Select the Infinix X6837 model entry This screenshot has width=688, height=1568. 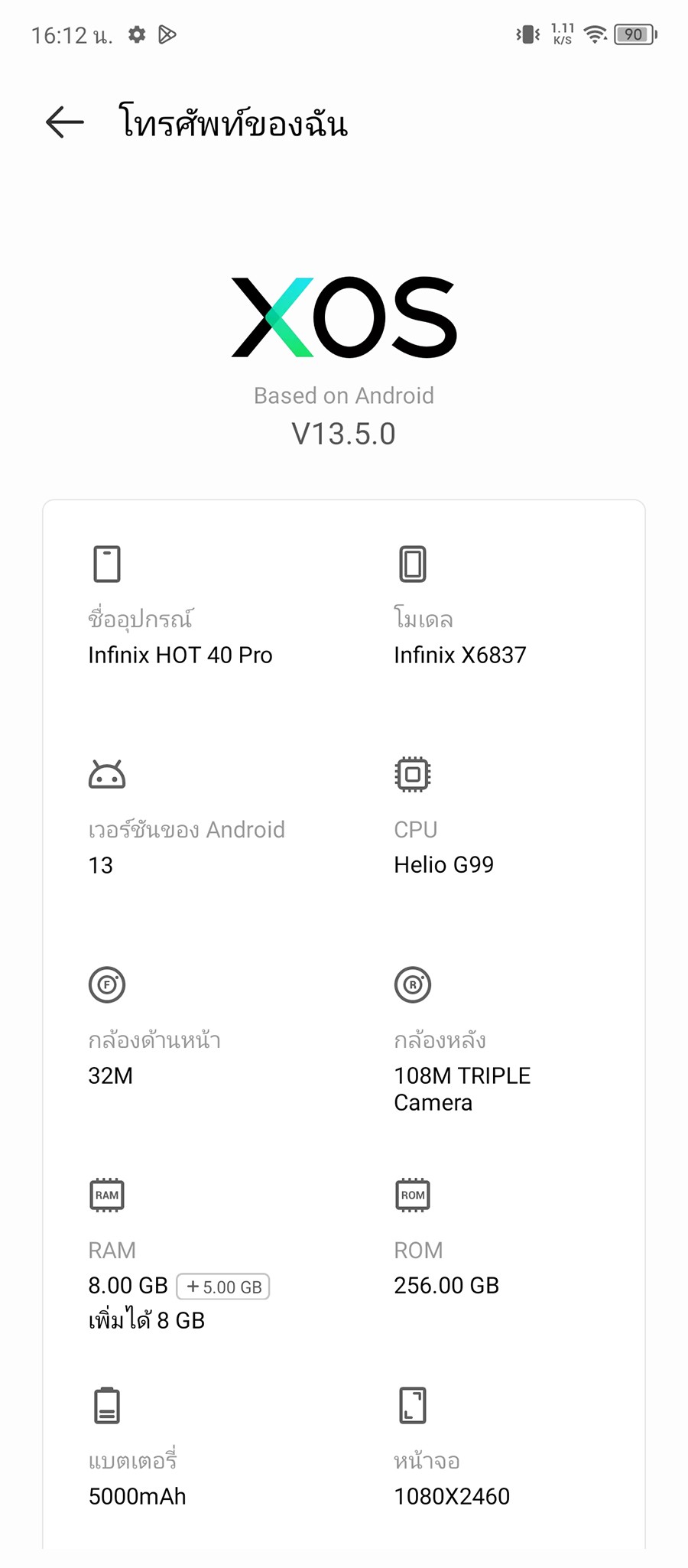click(460, 656)
